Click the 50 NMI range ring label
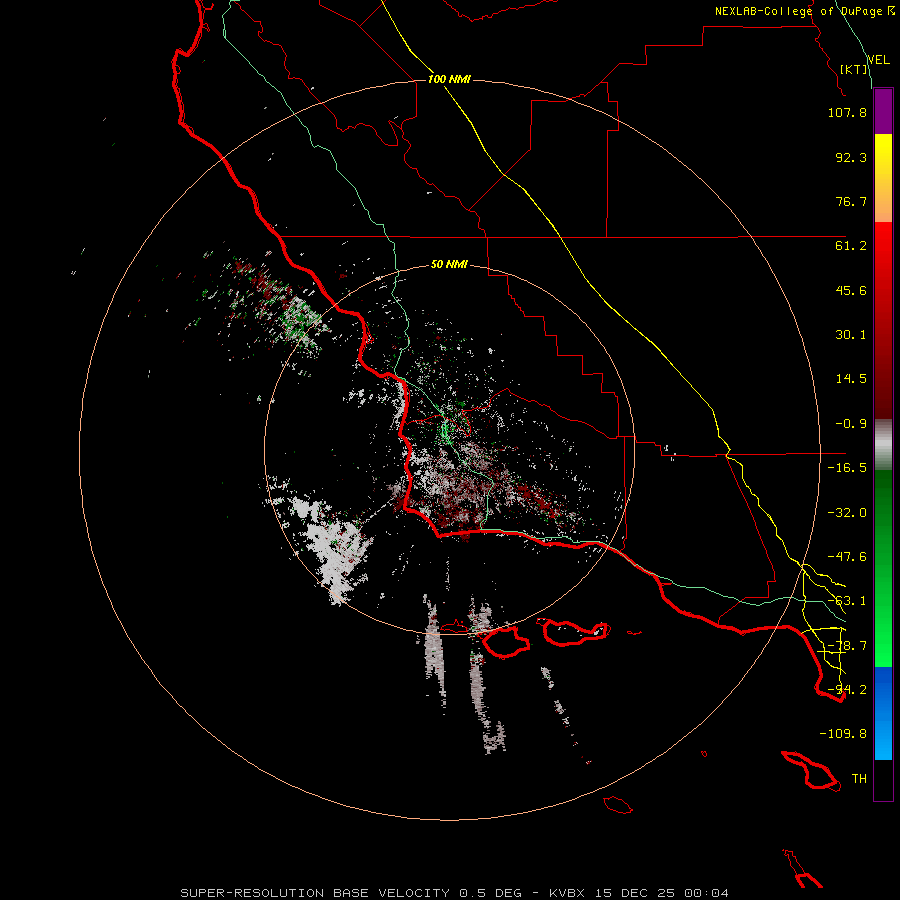Image resolution: width=900 pixels, height=900 pixels. (449, 265)
